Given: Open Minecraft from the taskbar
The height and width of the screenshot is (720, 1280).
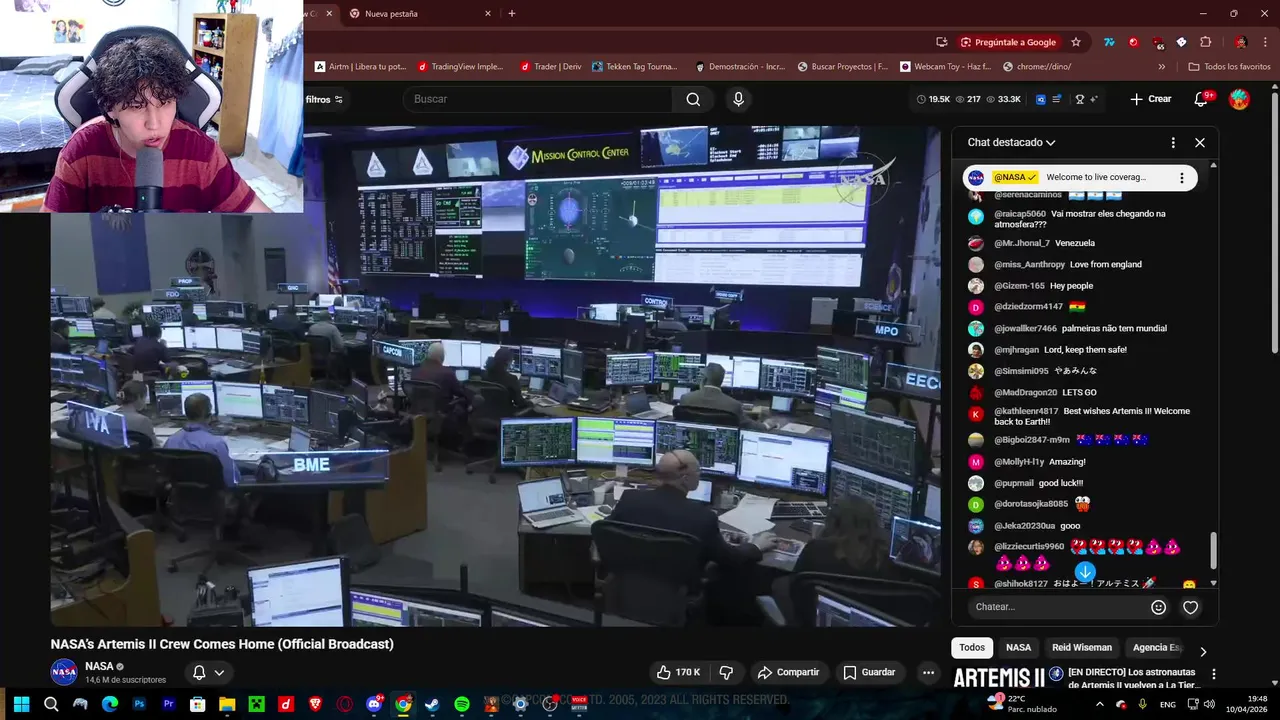Looking at the screenshot, I should (256, 704).
